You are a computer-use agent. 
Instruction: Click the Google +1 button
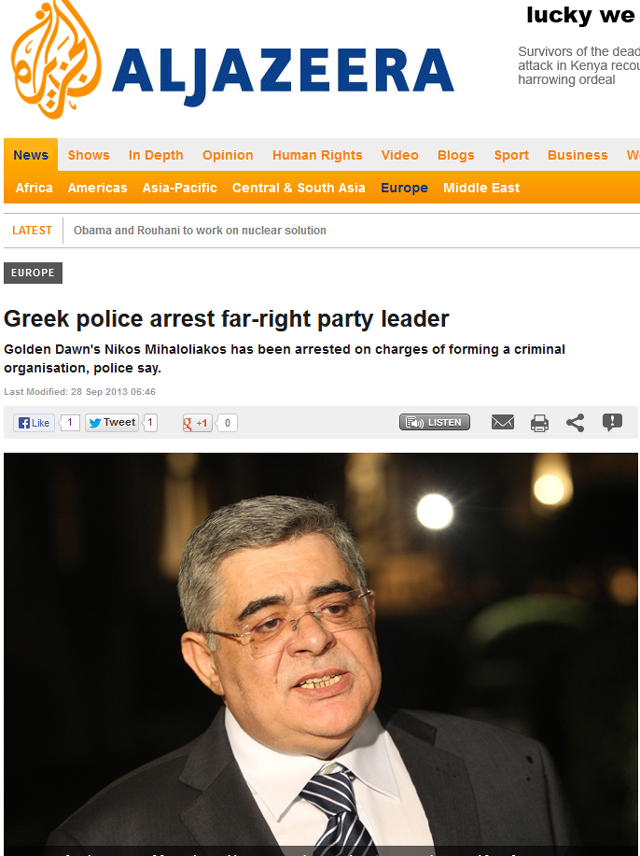197,423
